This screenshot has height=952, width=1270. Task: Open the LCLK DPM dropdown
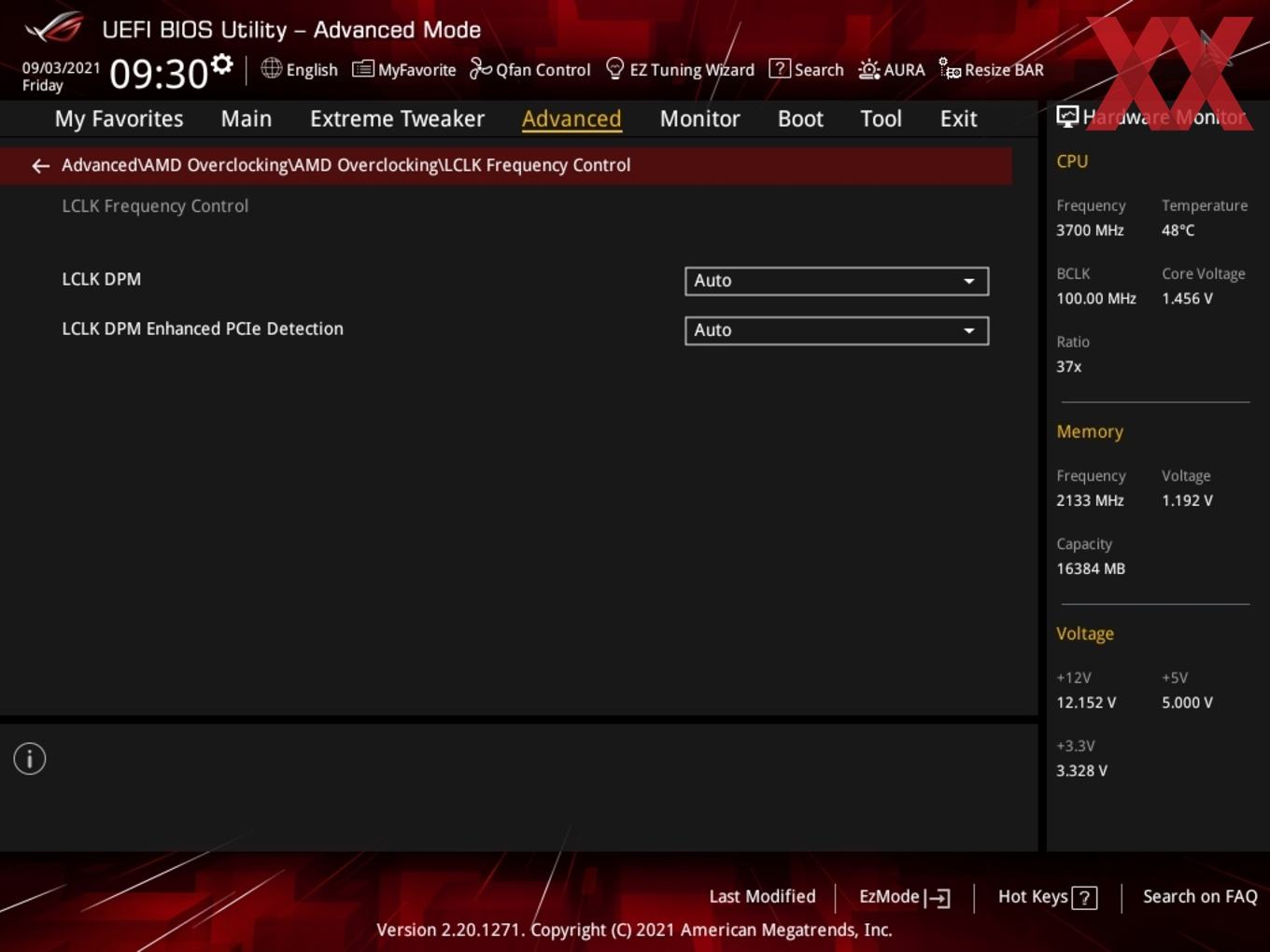[837, 281]
